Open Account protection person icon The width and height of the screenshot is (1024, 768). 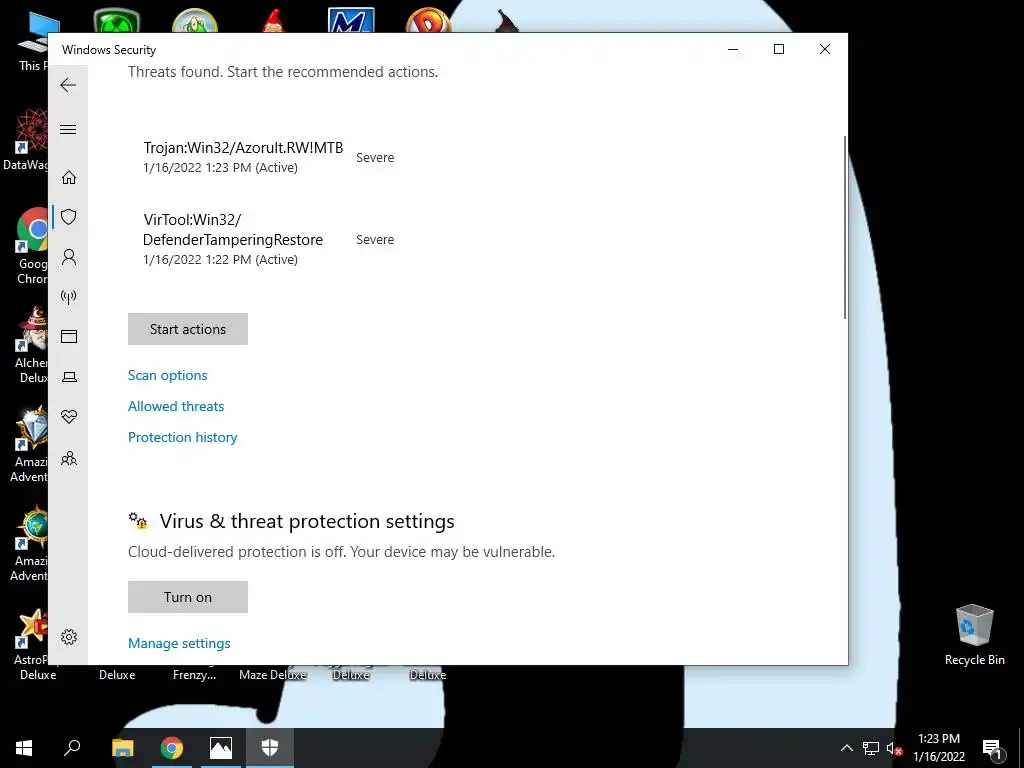[x=69, y=257]
